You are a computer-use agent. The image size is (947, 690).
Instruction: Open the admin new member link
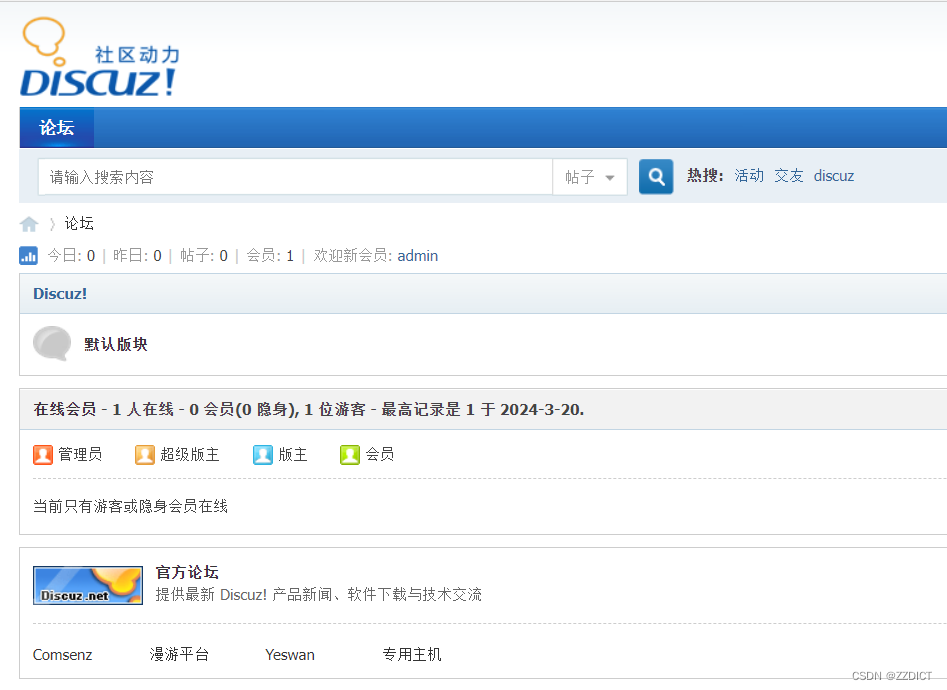[x=417, y=256]
